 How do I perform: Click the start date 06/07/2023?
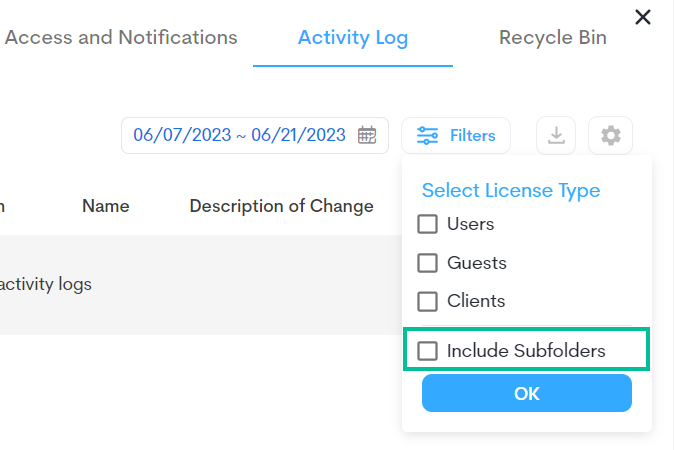(181, 135)
